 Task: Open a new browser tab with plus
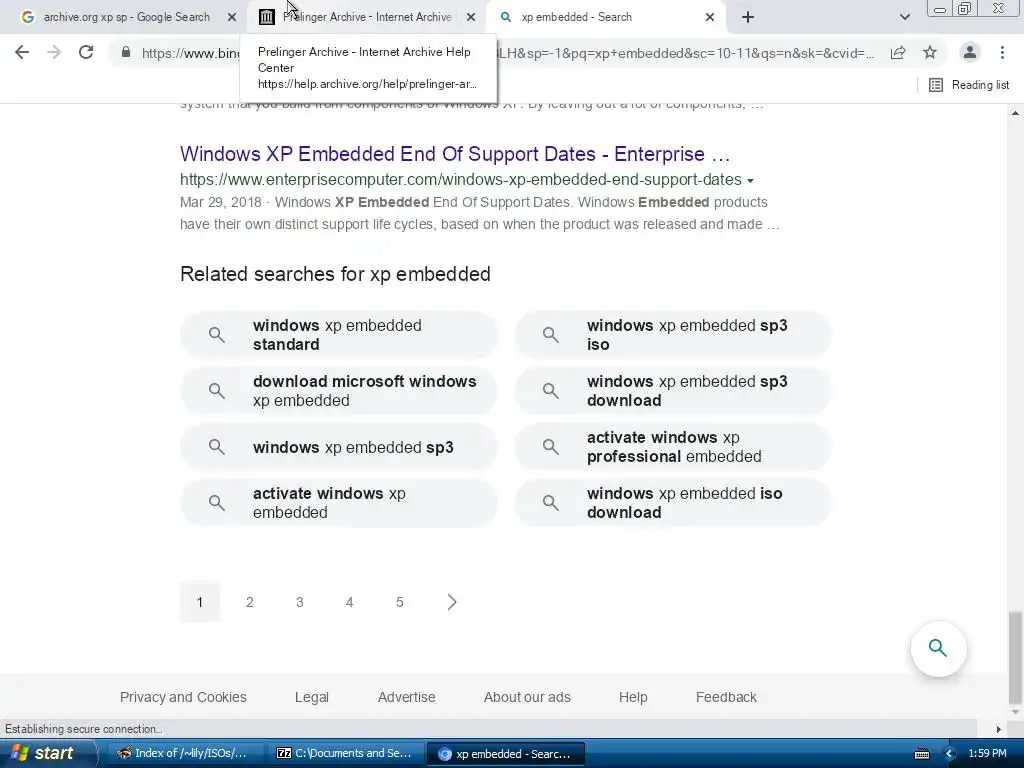click(x=748, y=18)
